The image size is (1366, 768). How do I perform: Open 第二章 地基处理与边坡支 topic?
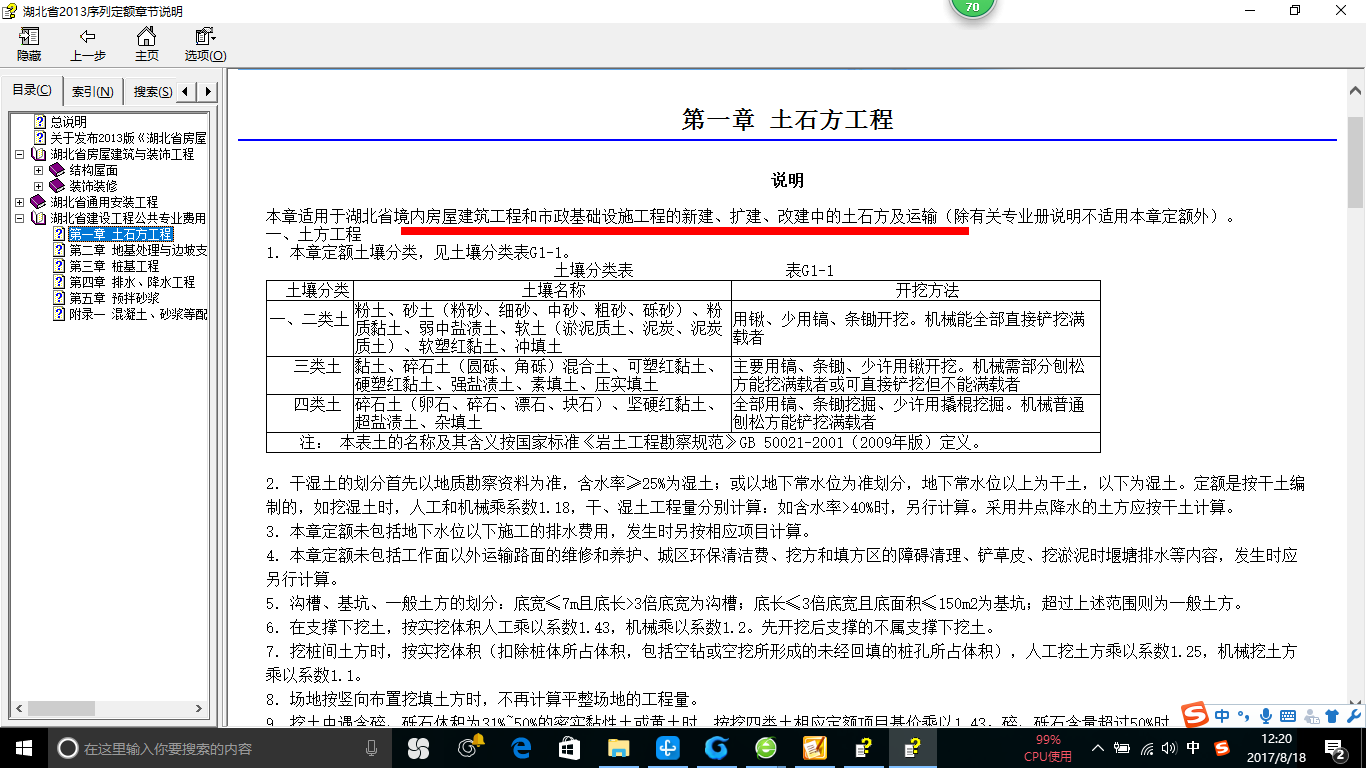(138, 250)
